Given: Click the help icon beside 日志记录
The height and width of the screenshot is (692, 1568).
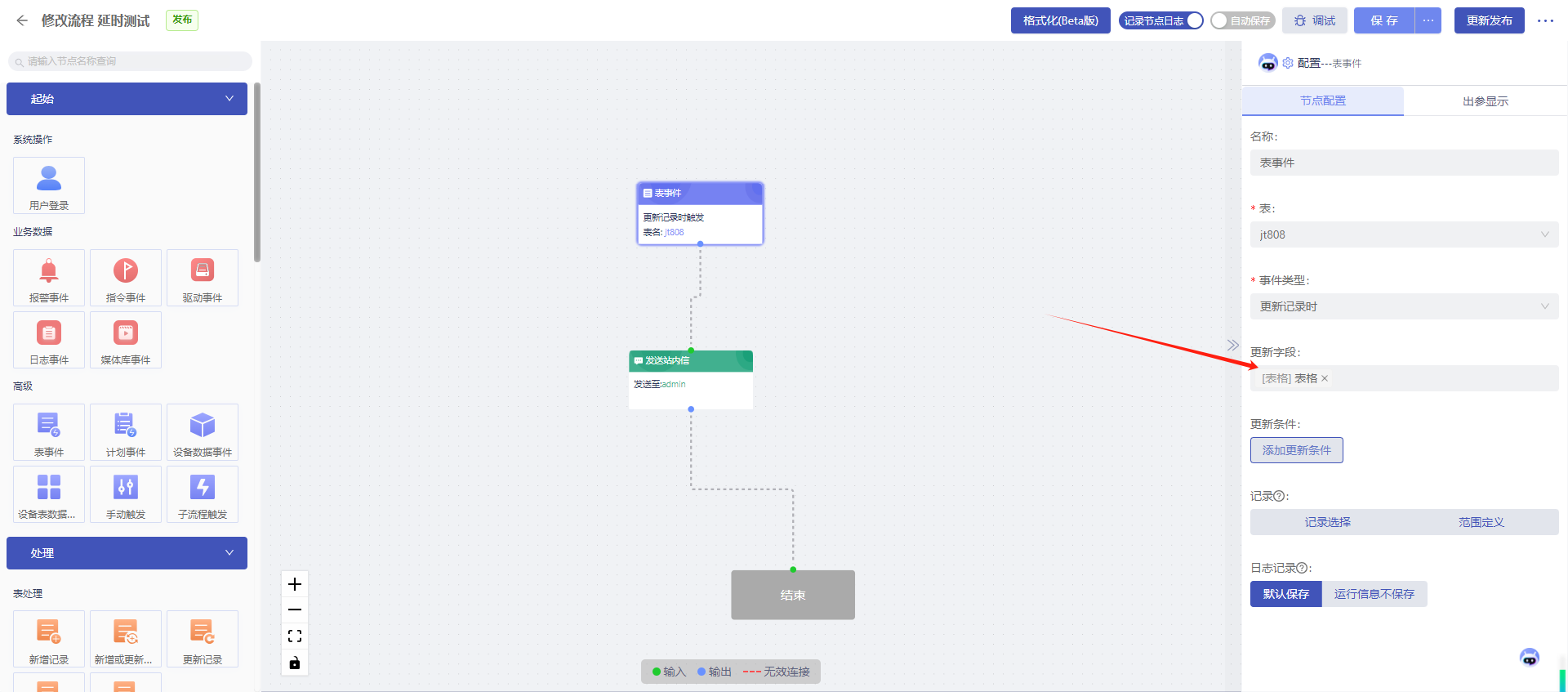Looking at the screenshot, I should pos(1303,568).
